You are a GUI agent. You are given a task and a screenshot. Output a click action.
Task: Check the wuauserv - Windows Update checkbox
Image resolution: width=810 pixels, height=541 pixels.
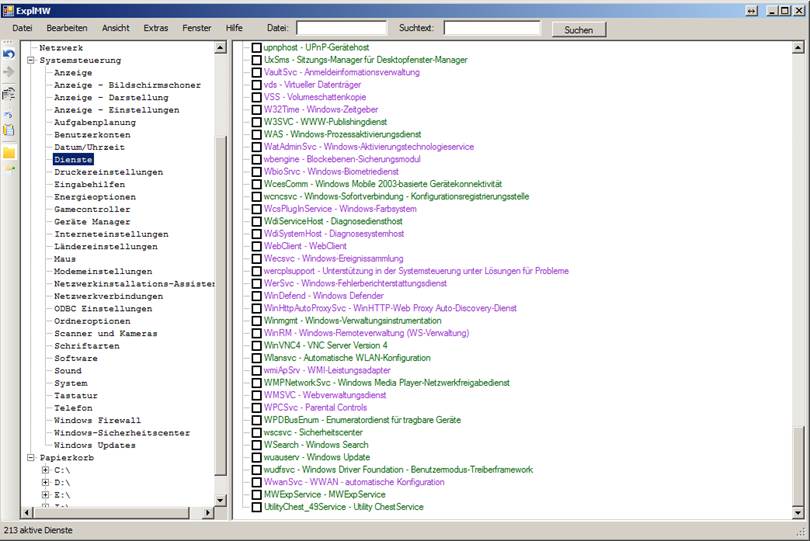tap(256, 457)
